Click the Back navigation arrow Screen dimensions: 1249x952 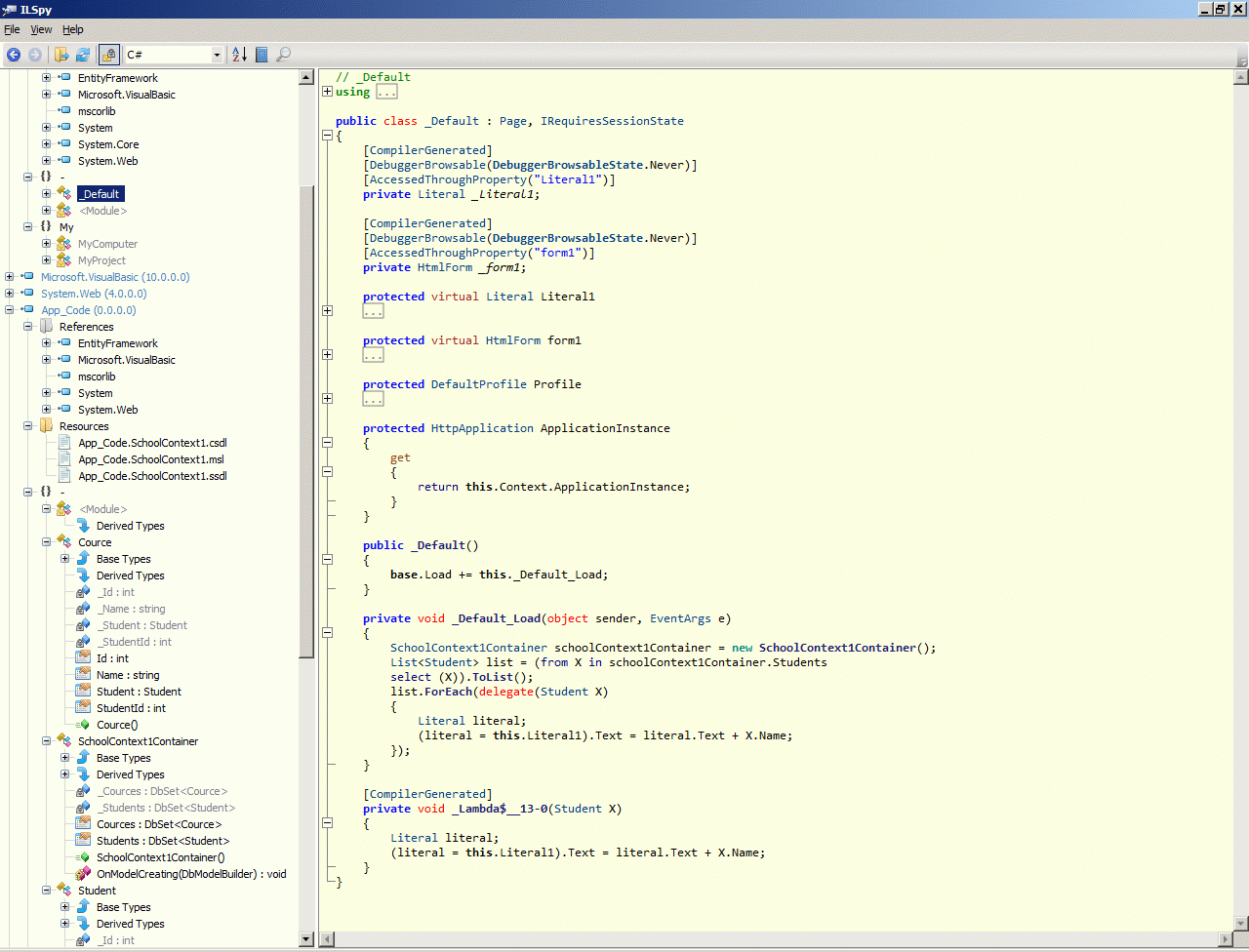[14, 55]
